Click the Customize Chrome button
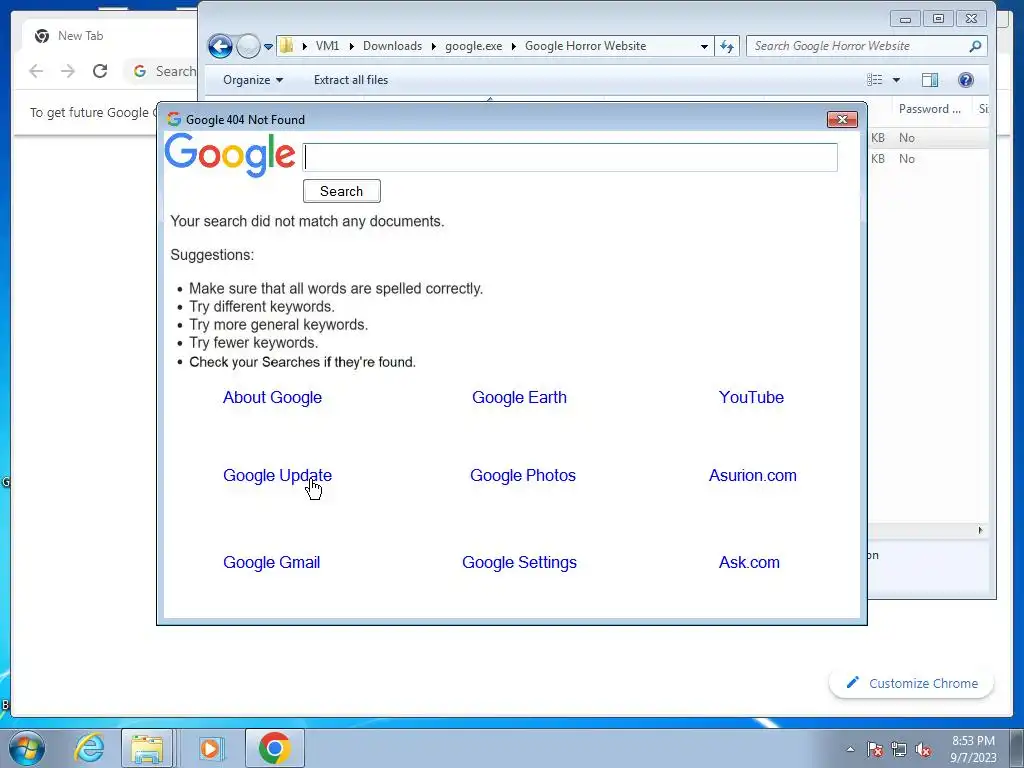 912,683
